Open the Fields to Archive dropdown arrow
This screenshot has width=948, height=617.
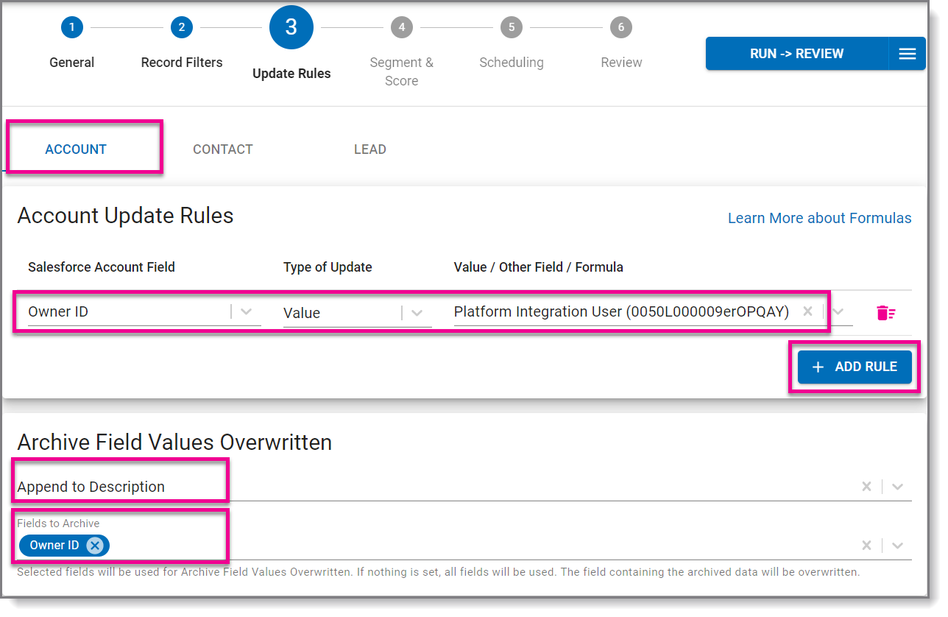click(x=897, y=546)
